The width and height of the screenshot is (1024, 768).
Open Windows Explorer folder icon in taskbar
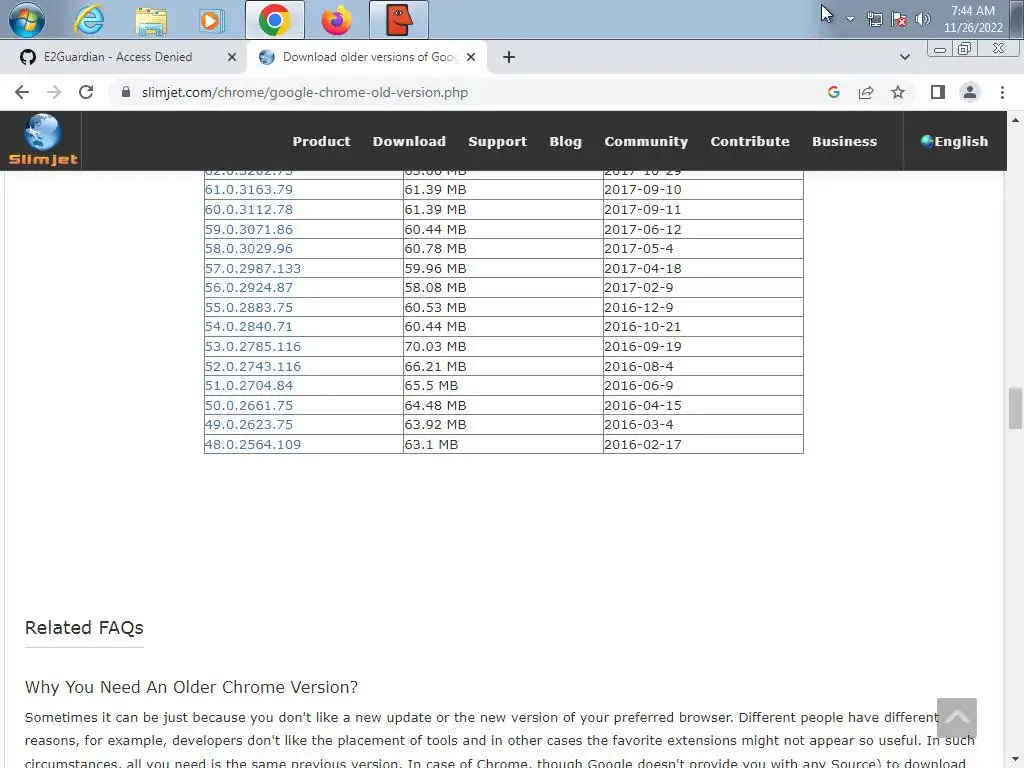(x=151, y=20)
